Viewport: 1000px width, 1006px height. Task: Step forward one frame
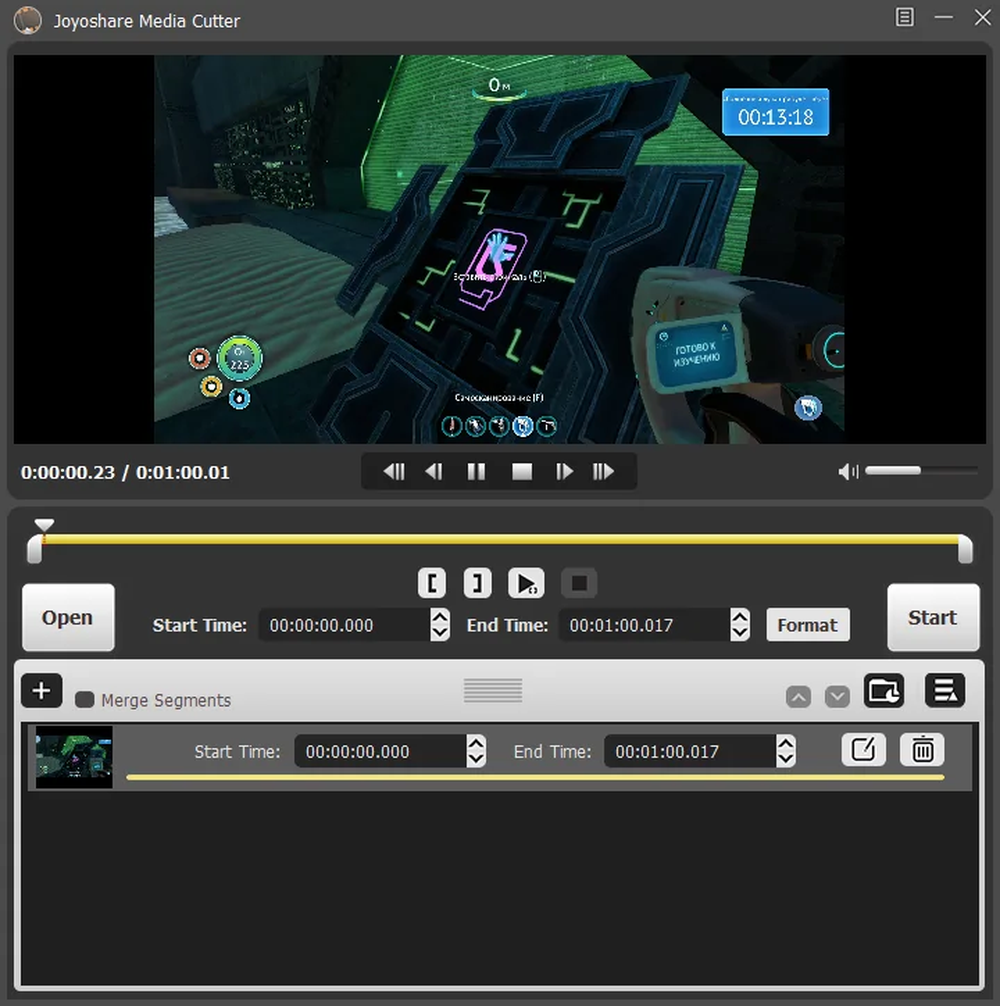564,472
